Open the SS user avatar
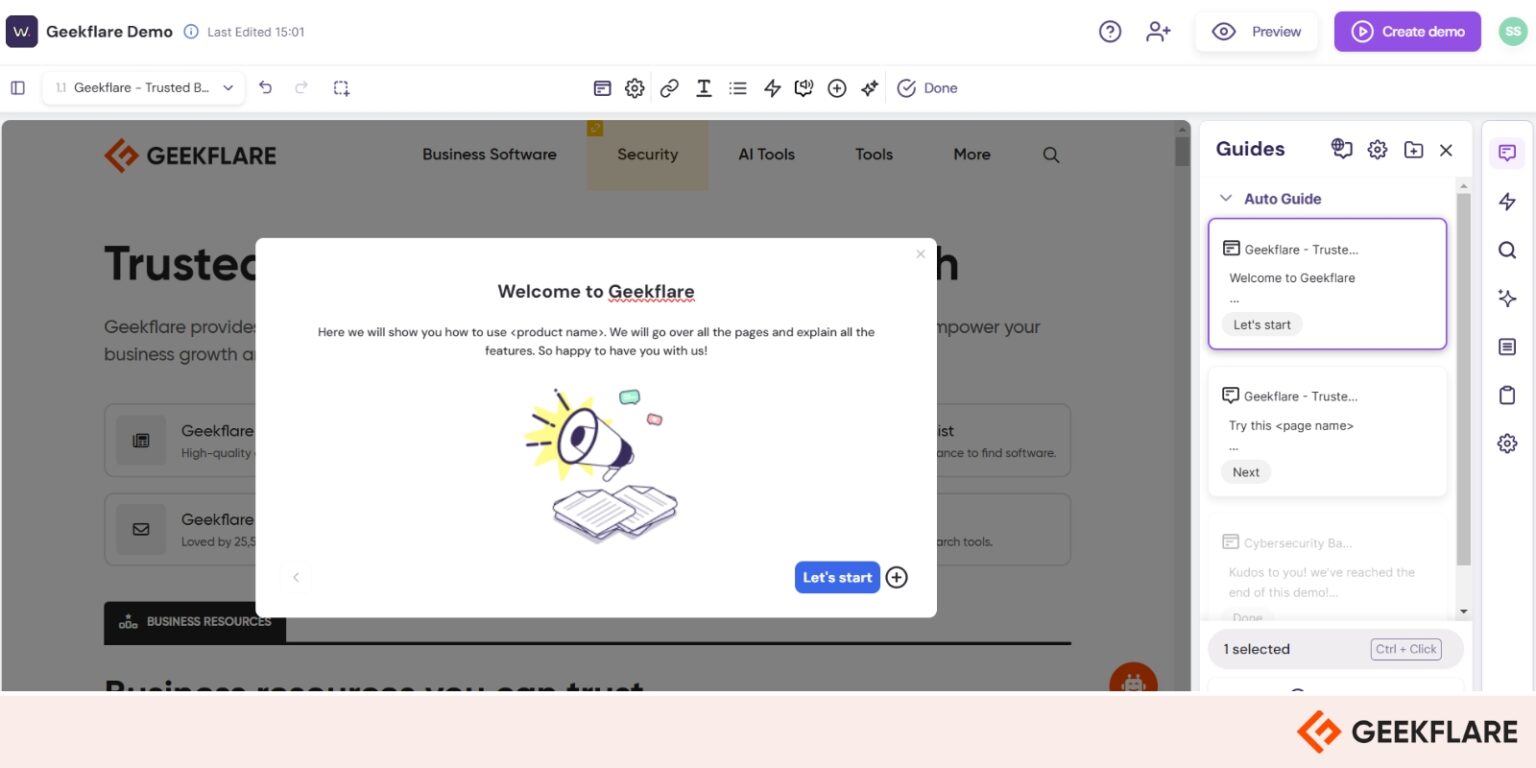 coord(1513,32)
